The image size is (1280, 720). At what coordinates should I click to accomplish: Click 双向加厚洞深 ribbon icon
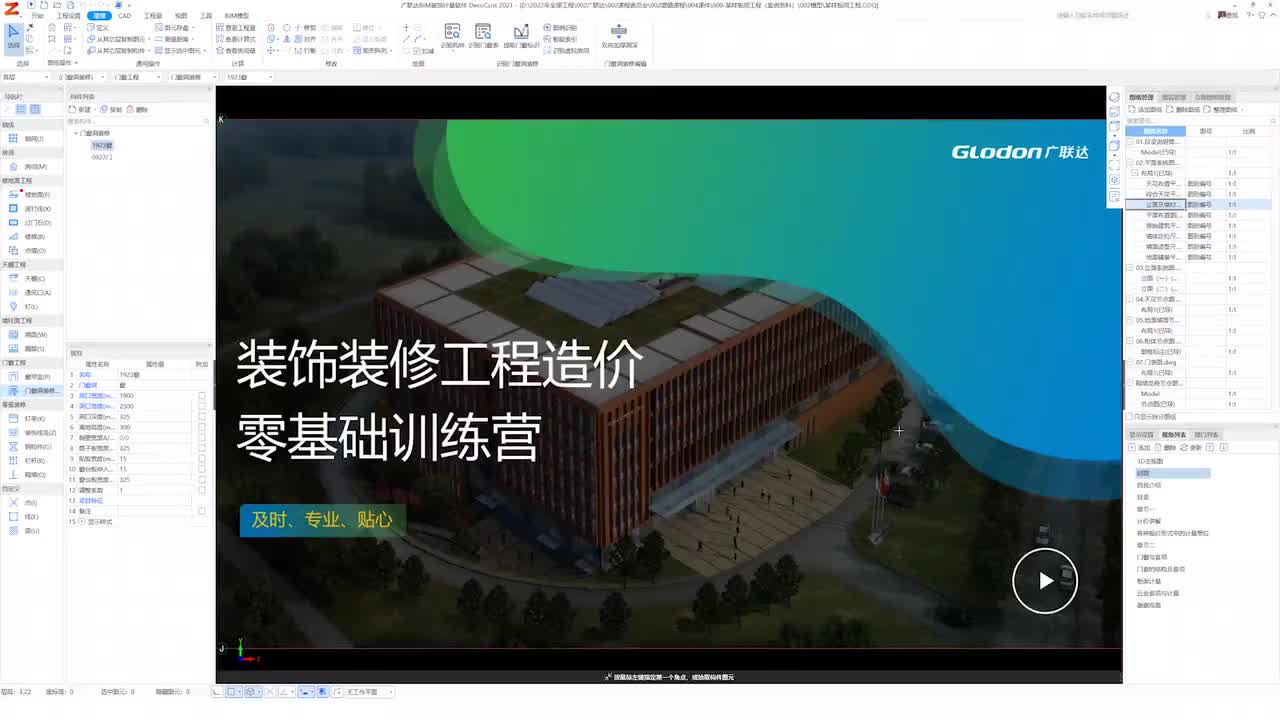[619, 37]
